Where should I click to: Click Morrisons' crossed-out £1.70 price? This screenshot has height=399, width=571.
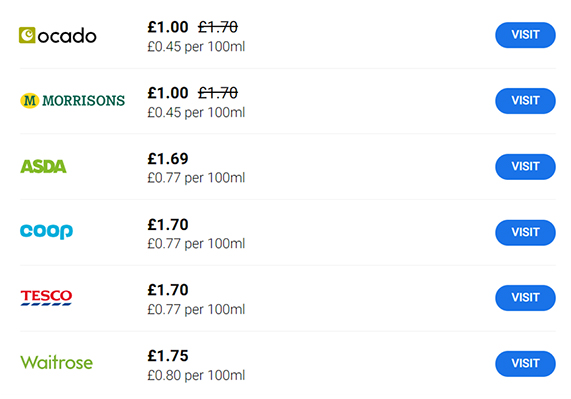(218, 93)
